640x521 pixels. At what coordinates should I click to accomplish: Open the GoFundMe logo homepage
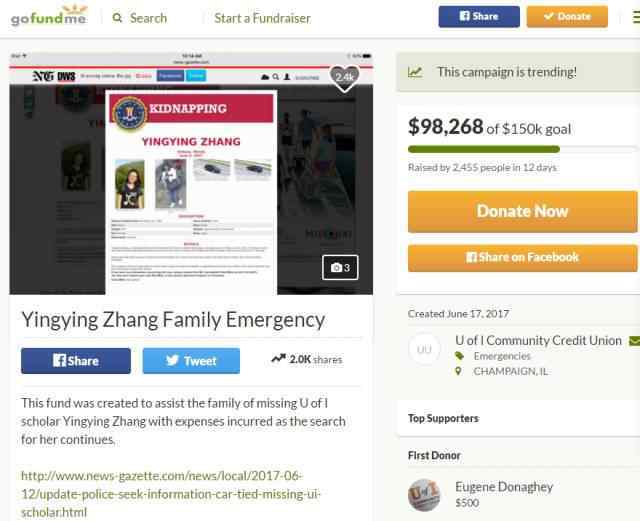pos(49,16)
